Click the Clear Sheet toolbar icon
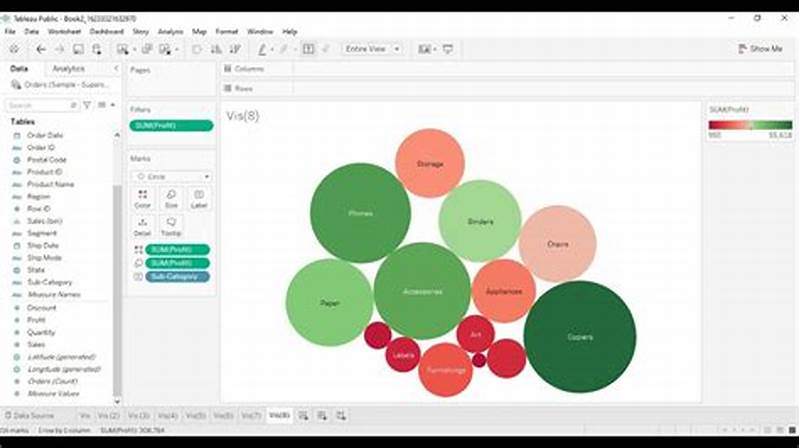 coord(165,49)
